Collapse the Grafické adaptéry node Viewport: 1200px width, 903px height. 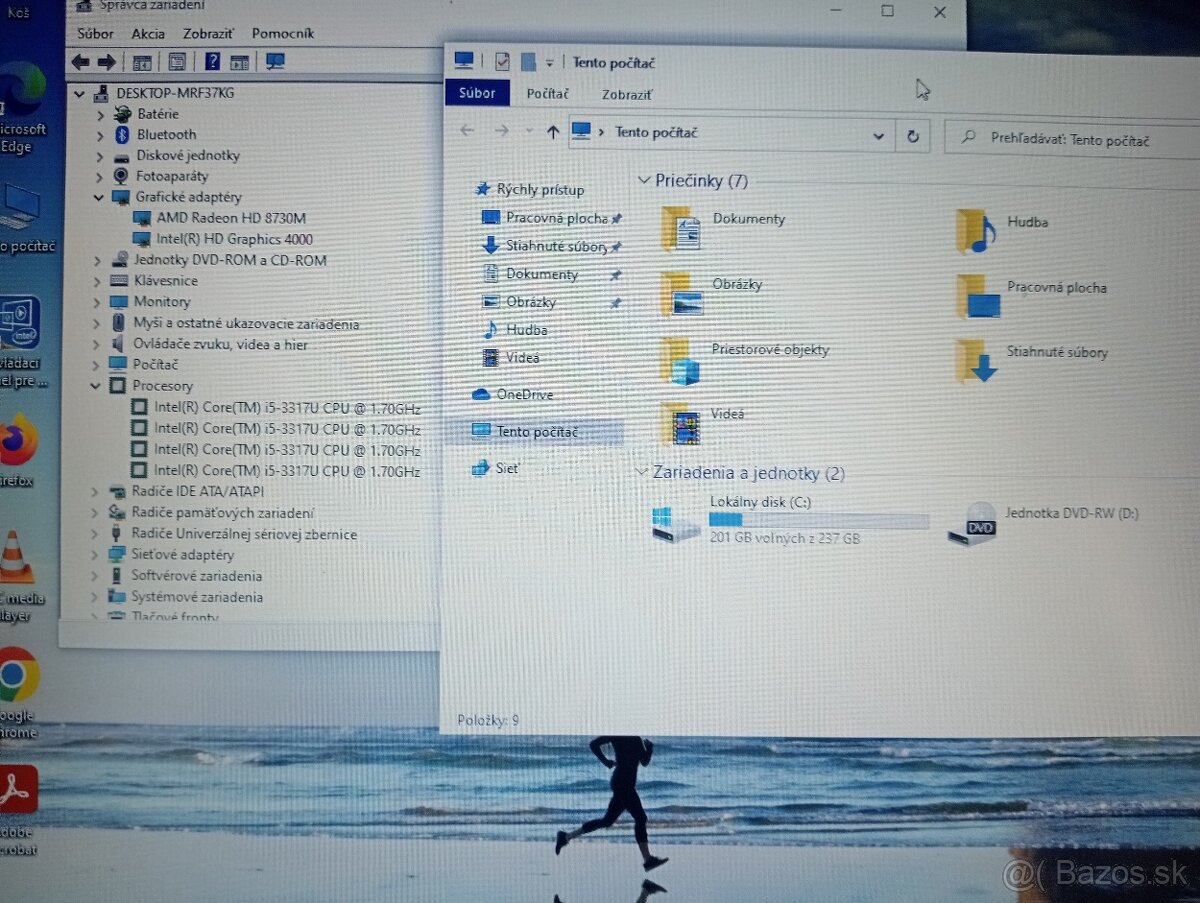(x=97, y=197)
